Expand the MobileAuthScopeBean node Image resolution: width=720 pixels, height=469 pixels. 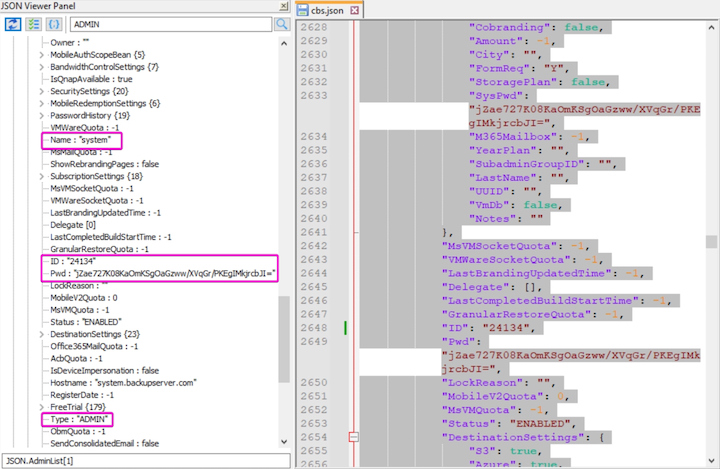42,55
